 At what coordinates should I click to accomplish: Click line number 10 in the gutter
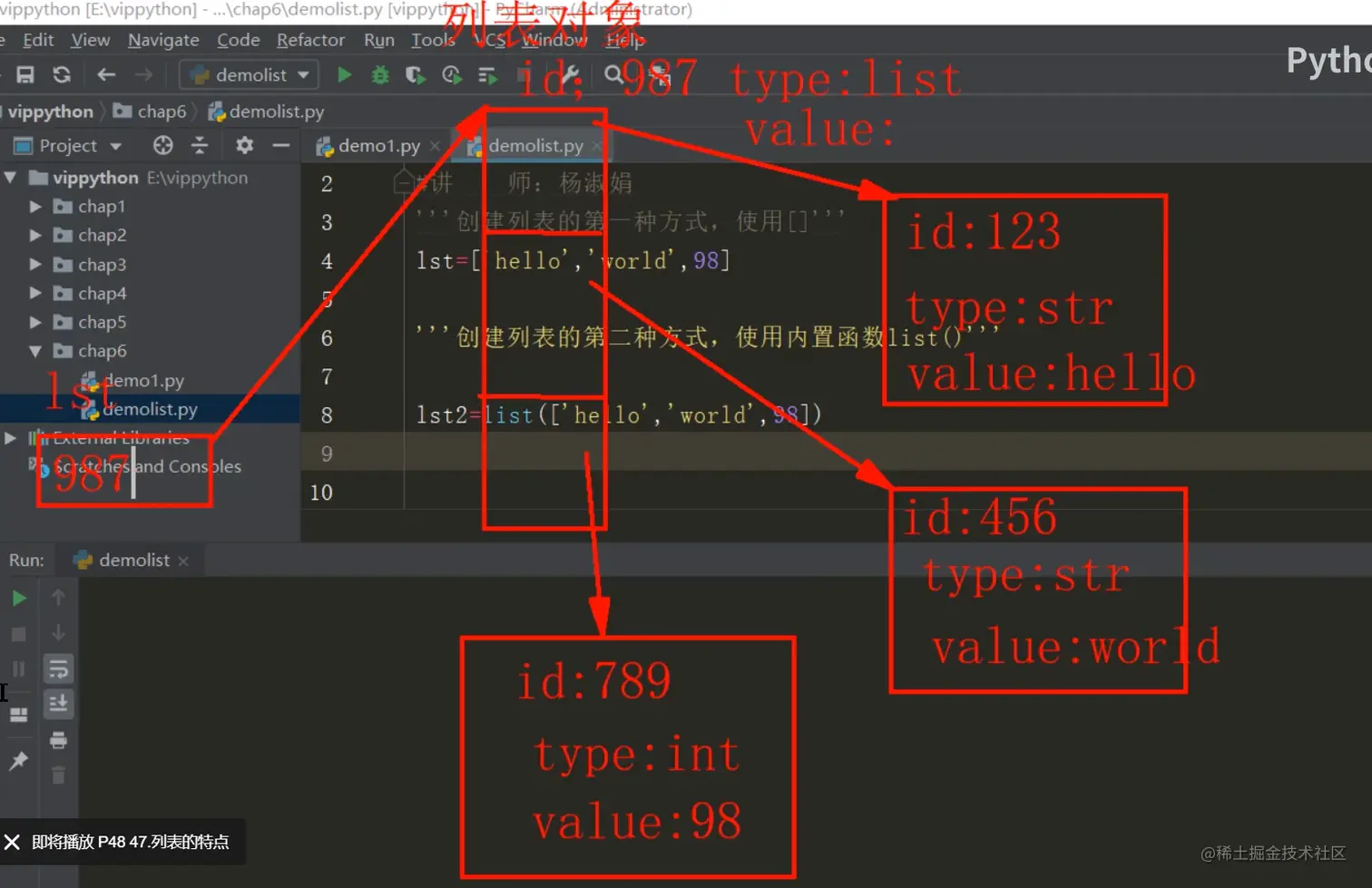pos(321,493)
